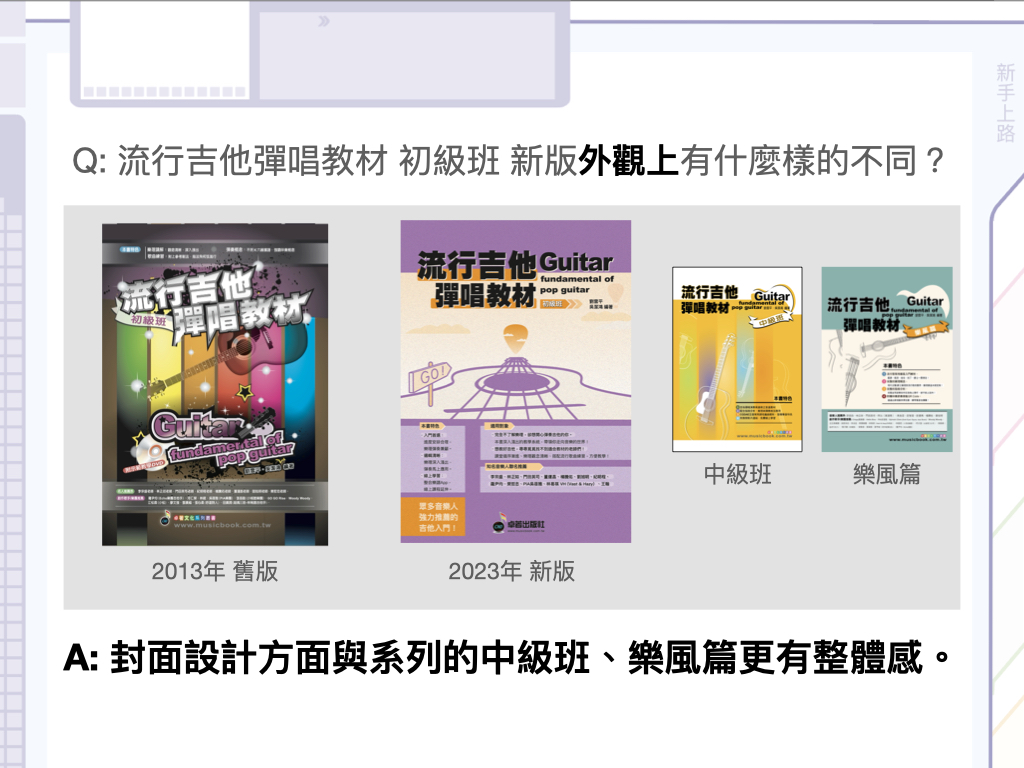Select the 樂風篇 caption label
Image resolution: width=1024 pixels, height=768 pixels.
[x=887, y=474]
